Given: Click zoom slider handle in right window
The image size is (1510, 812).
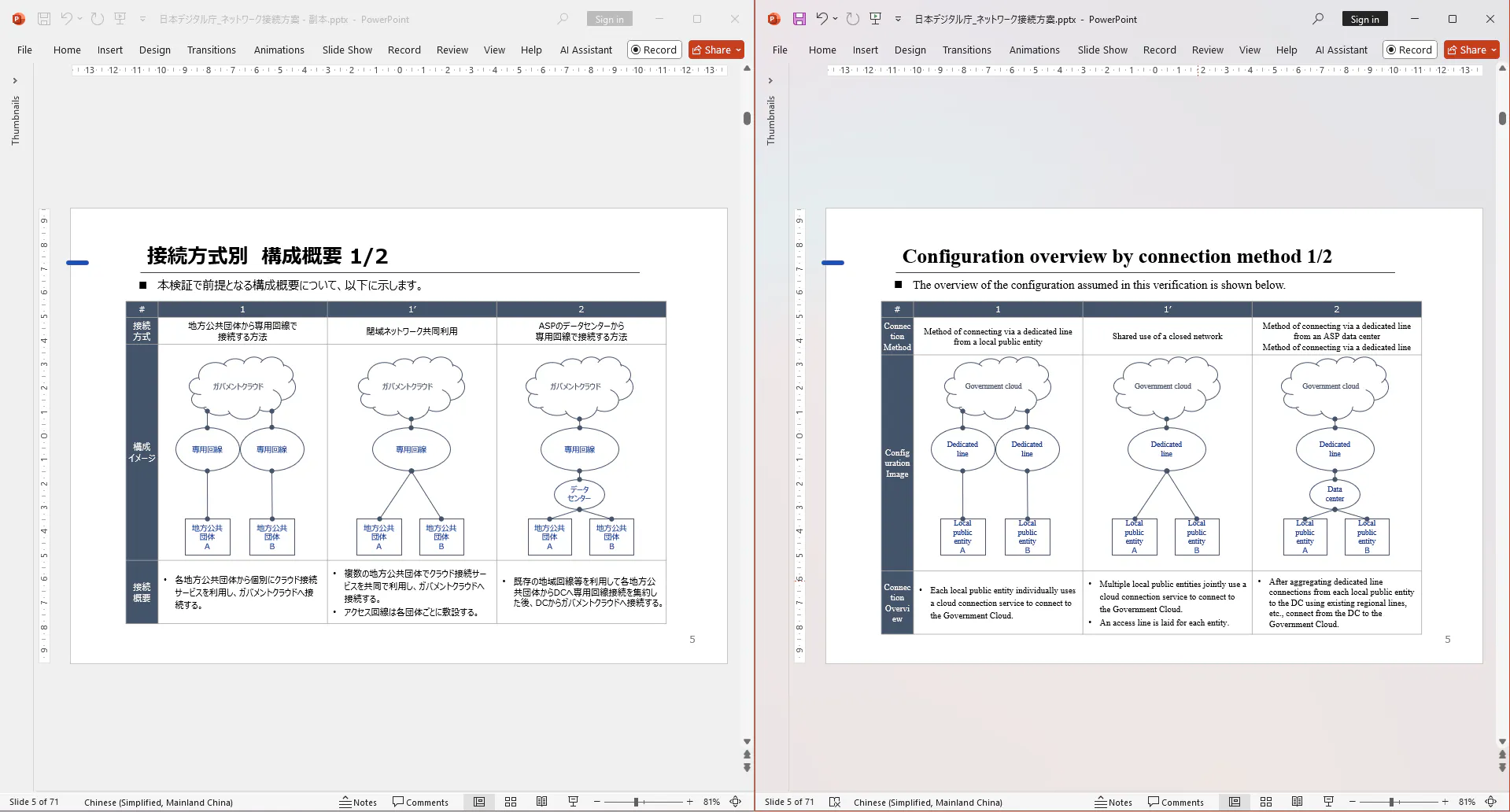Looking at the screenshot, I should 1391,802.
